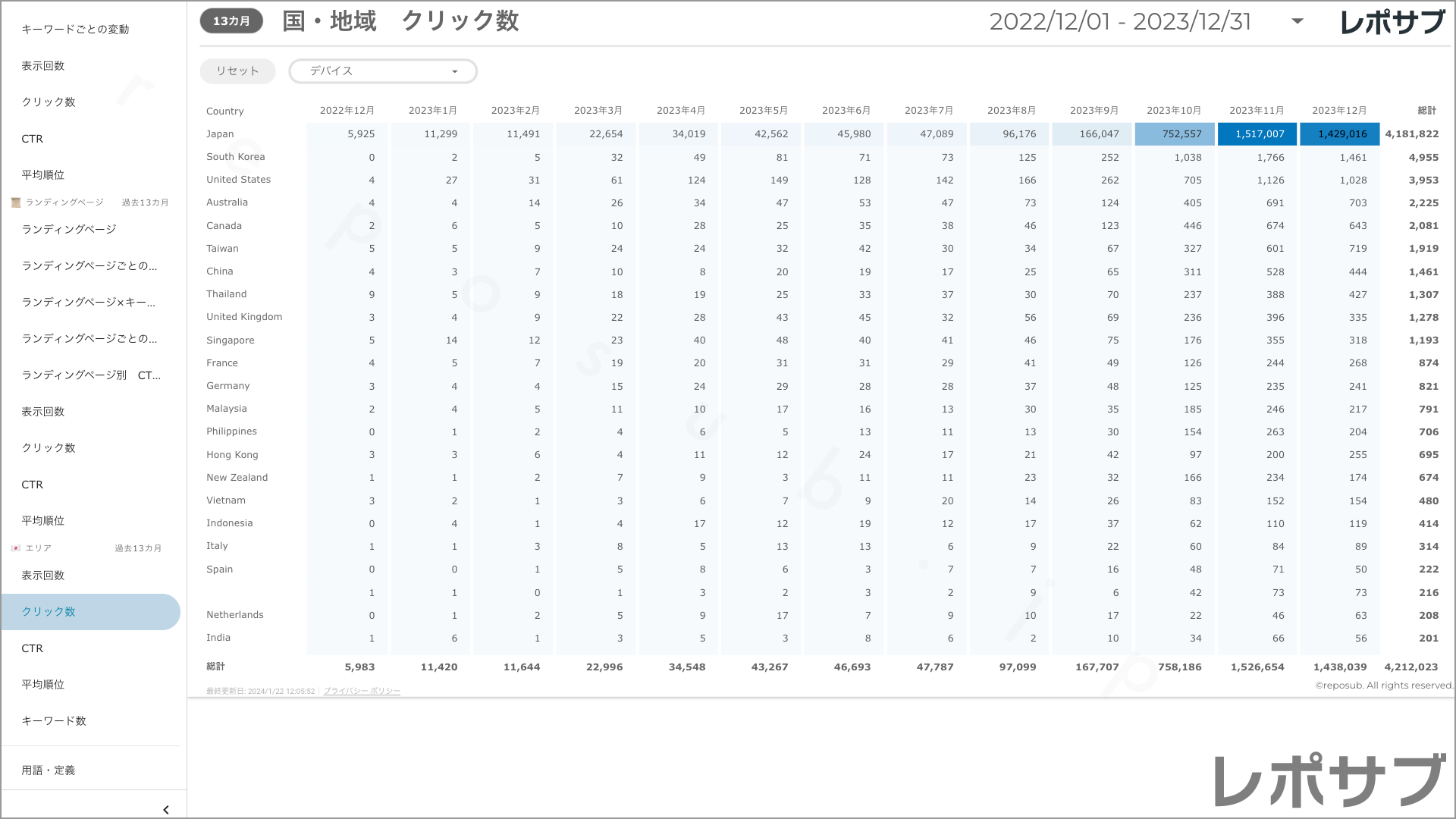Open the キーワード数 sidebar page
Image resolution: width=1456 pixels, height=819 pixels.
(x=54, y=720)
